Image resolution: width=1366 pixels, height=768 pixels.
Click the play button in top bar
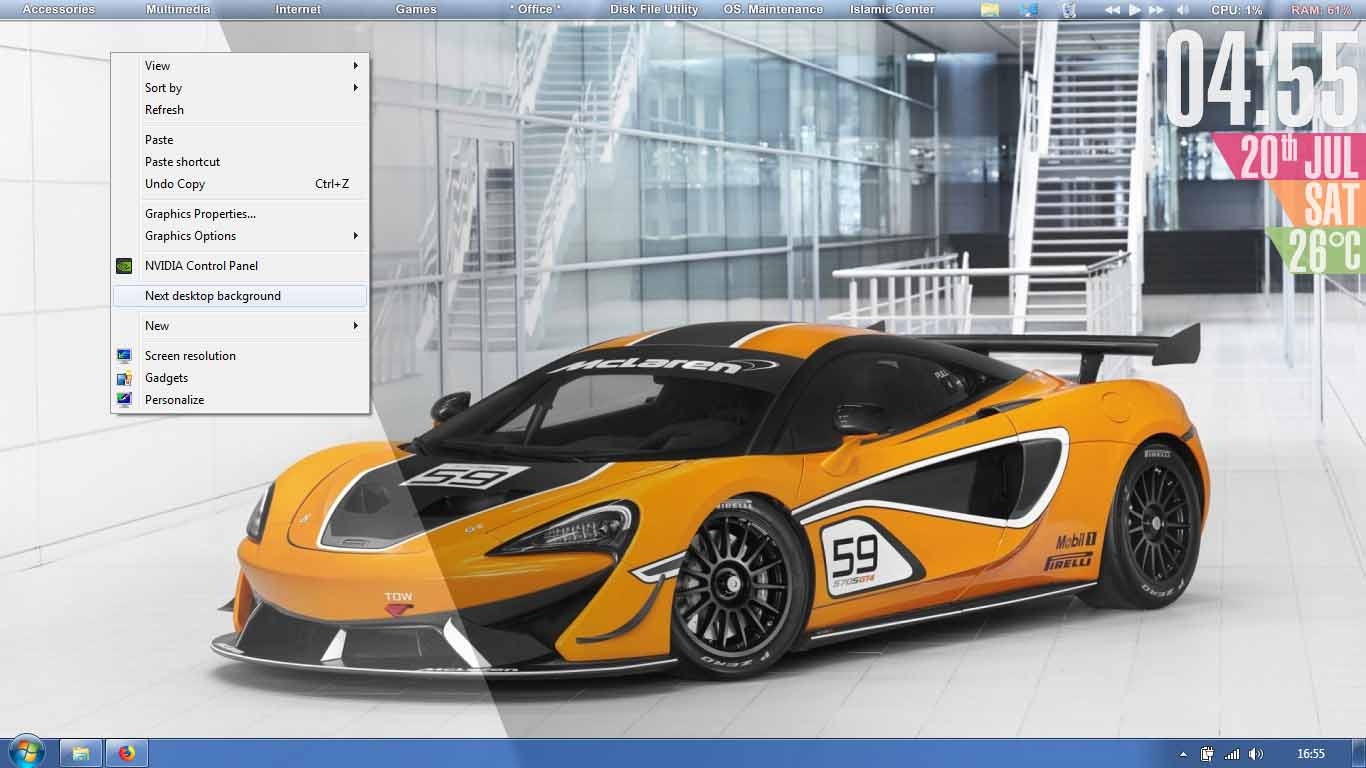click(1135, 9)
